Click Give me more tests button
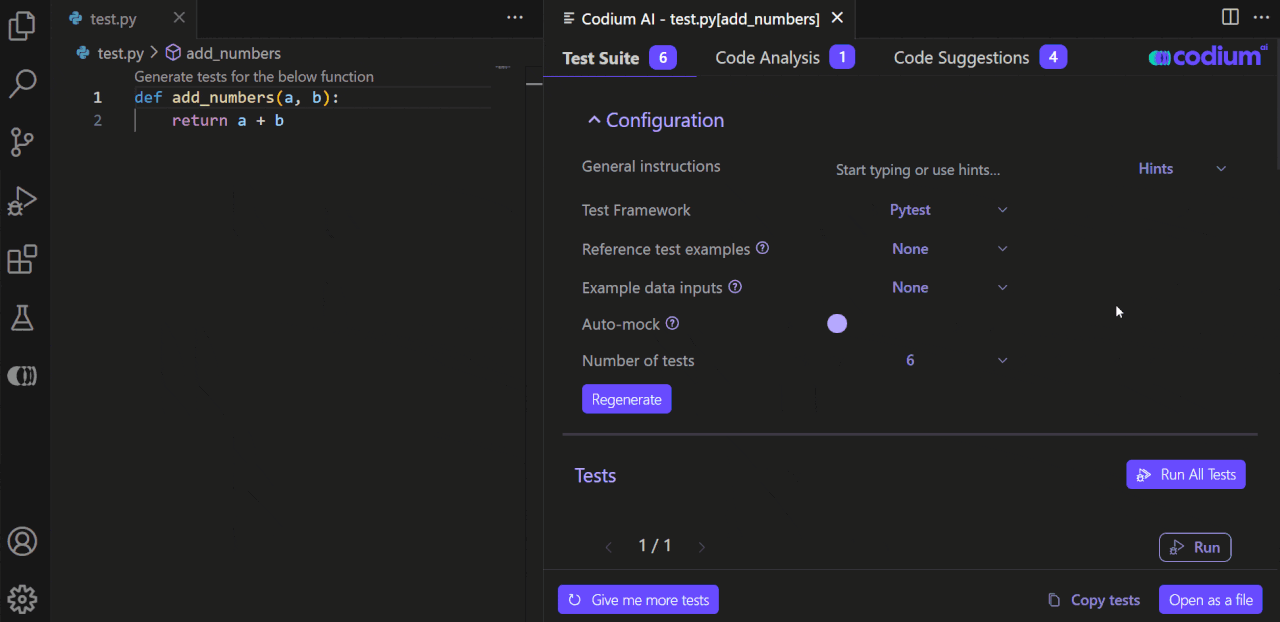The width and height of the screenshot is (1280, 622). coord(638,600)
